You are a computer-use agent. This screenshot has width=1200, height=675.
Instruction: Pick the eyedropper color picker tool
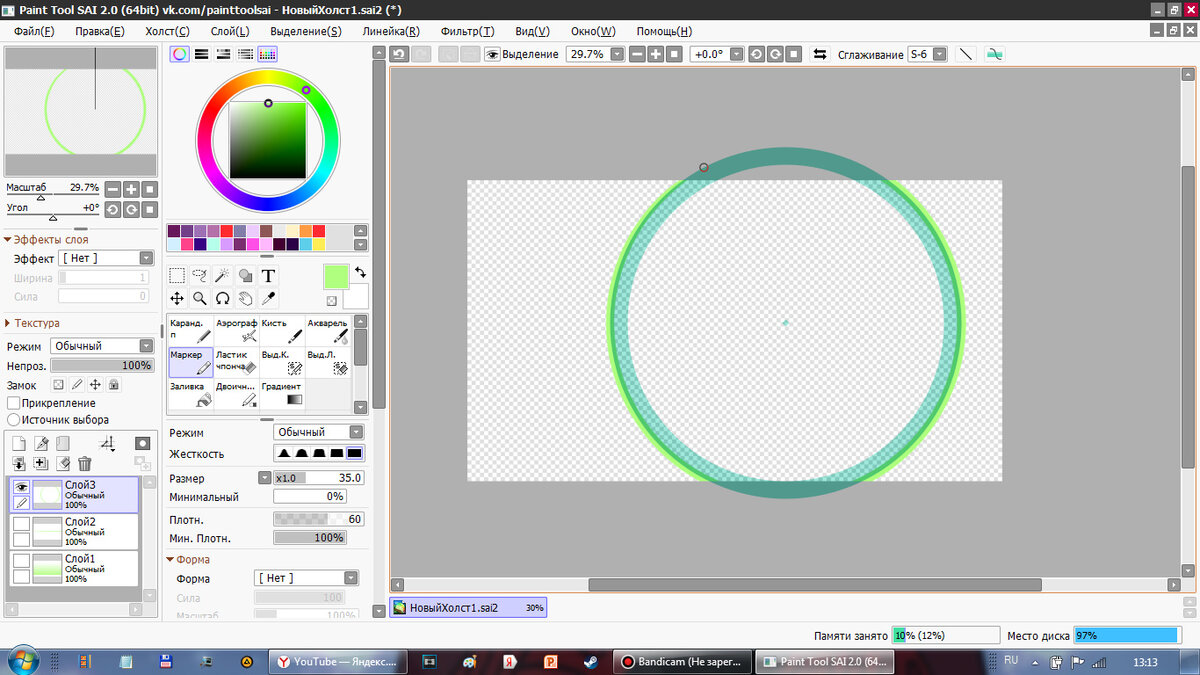pos(268,298)
